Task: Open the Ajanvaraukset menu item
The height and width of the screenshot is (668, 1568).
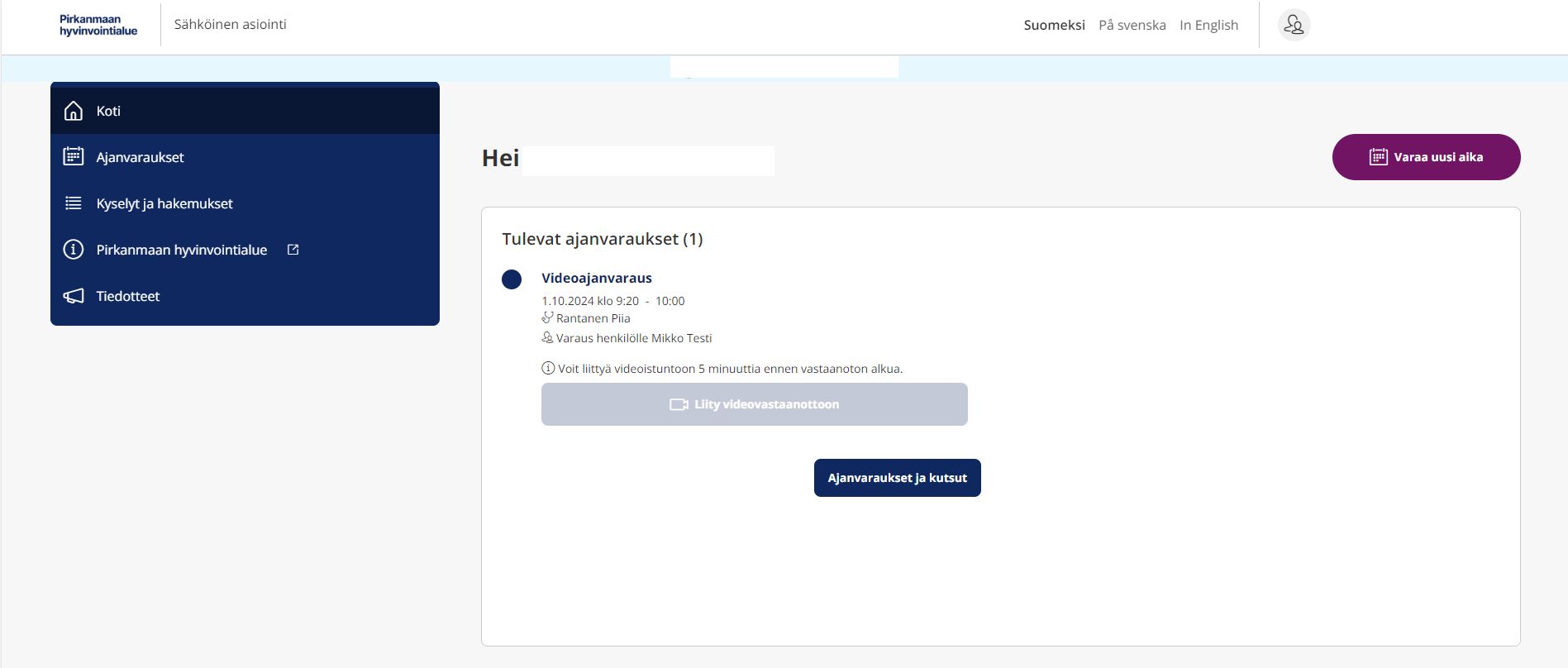Action: 140,157
